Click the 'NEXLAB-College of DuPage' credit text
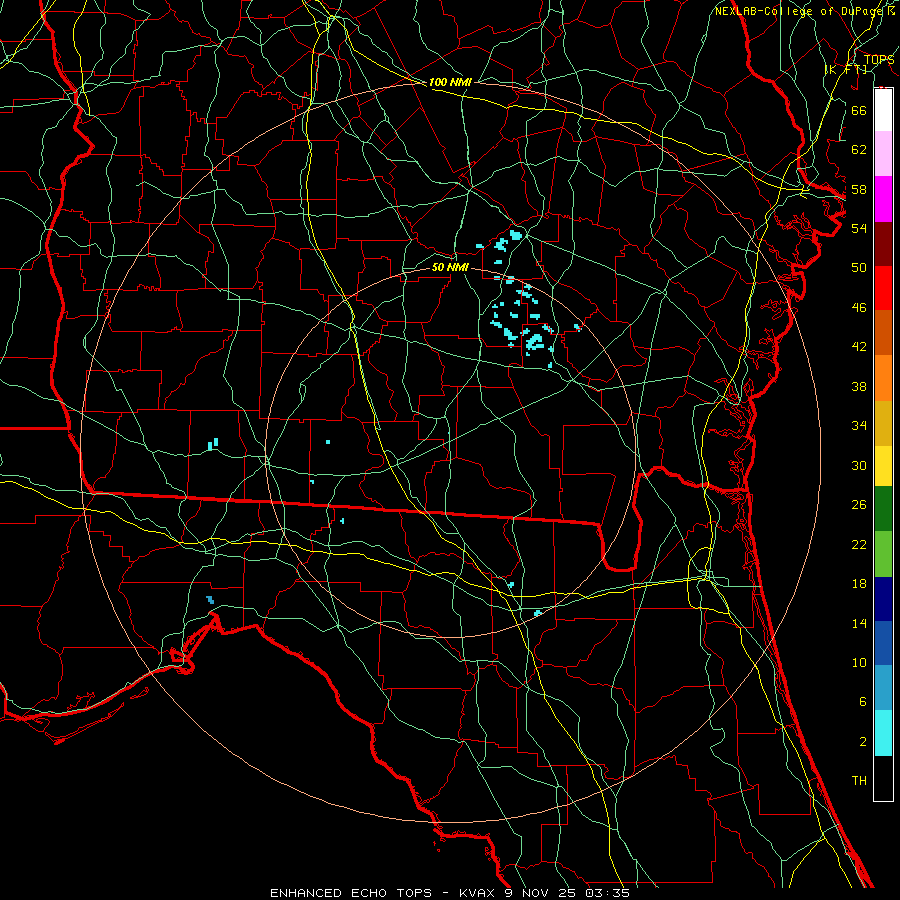 pos(798,11)
